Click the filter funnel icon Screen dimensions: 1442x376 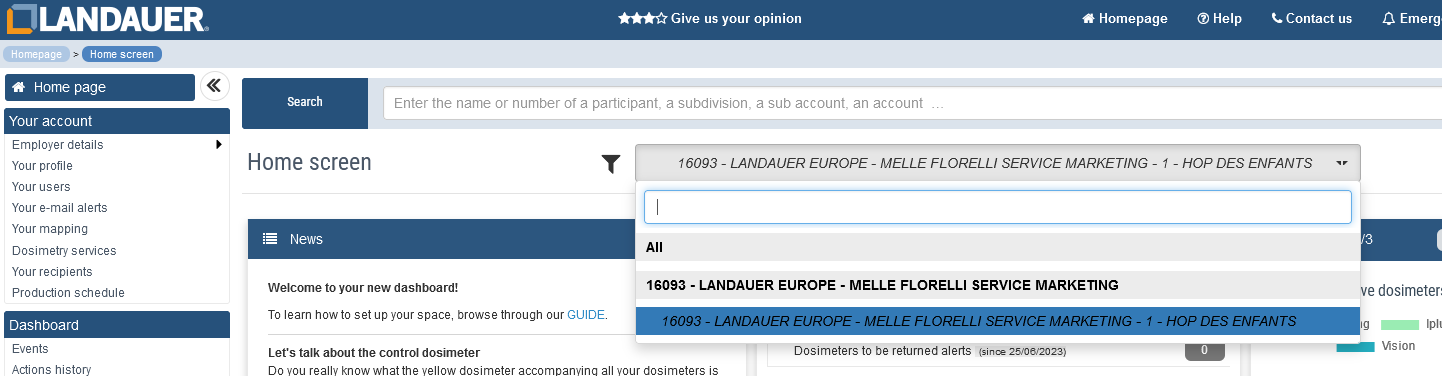(x=611, y=164)
